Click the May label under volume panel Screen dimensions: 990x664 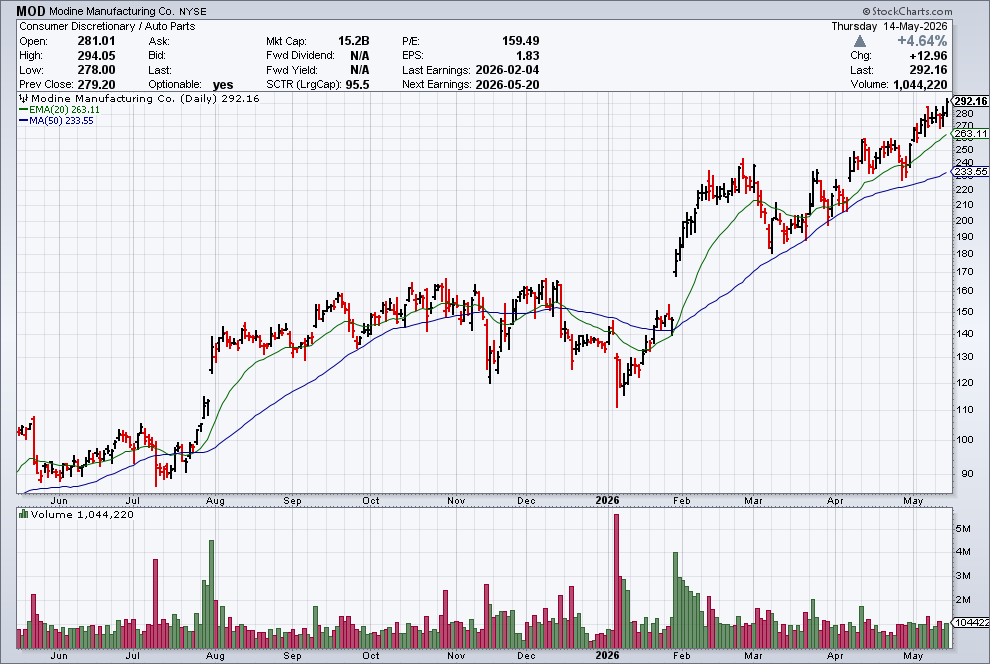coord(913,655)
